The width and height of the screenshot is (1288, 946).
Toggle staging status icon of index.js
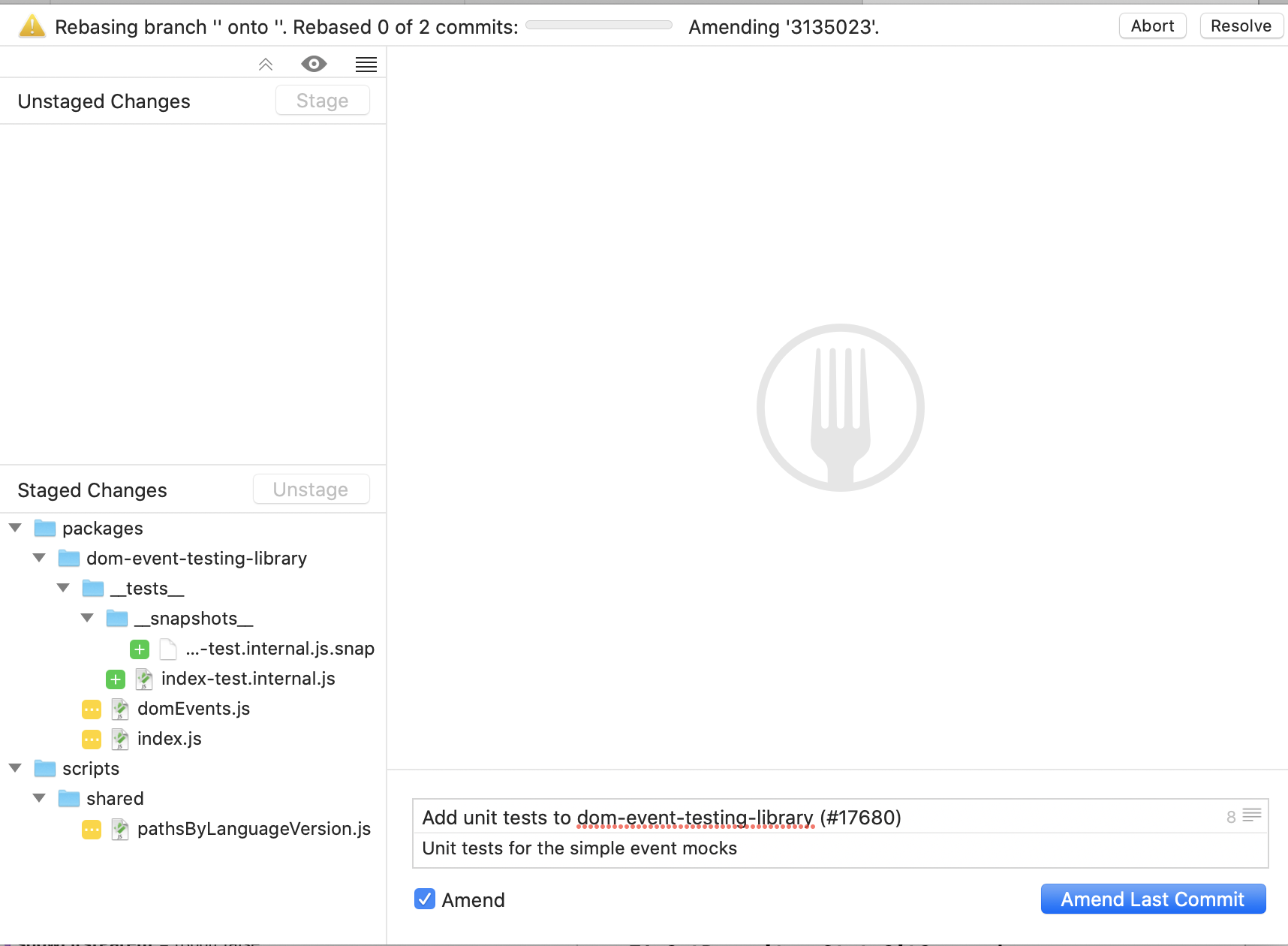point(91,739)
